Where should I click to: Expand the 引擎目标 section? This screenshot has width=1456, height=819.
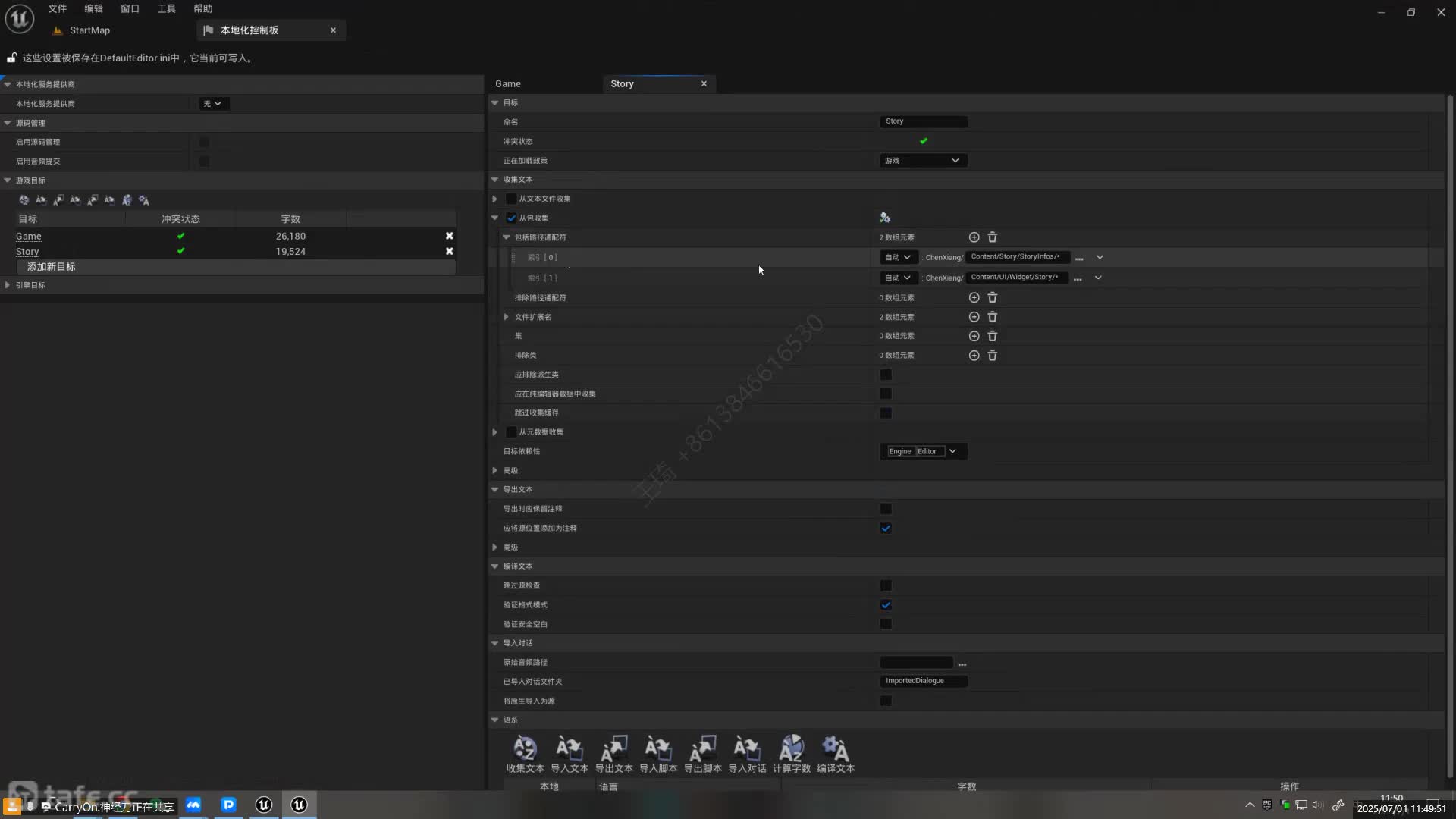coord(8,285)
